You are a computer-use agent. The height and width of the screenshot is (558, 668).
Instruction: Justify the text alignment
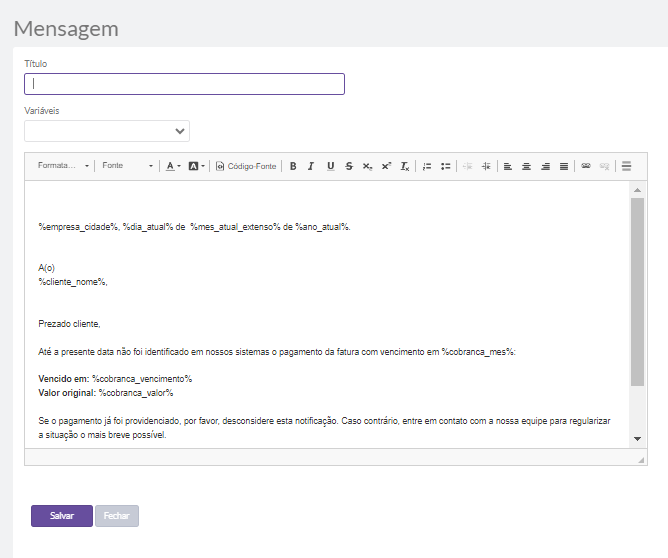coord(564,166)
